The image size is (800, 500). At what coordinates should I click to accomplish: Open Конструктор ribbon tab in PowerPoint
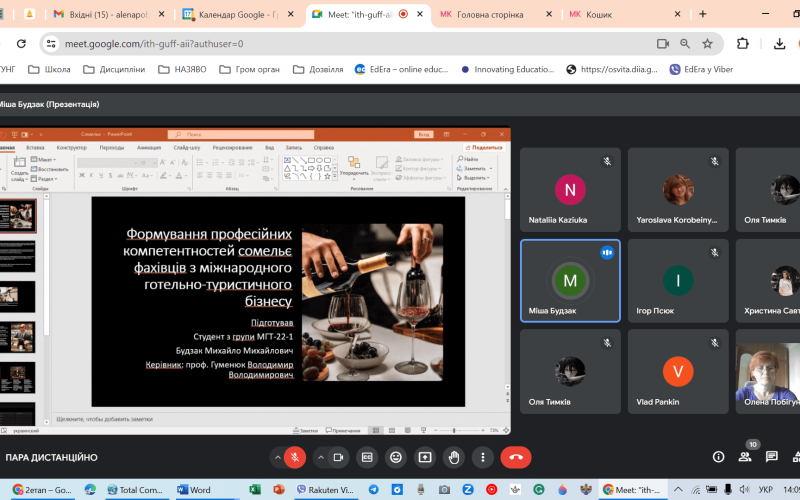[x=71, y=147]
